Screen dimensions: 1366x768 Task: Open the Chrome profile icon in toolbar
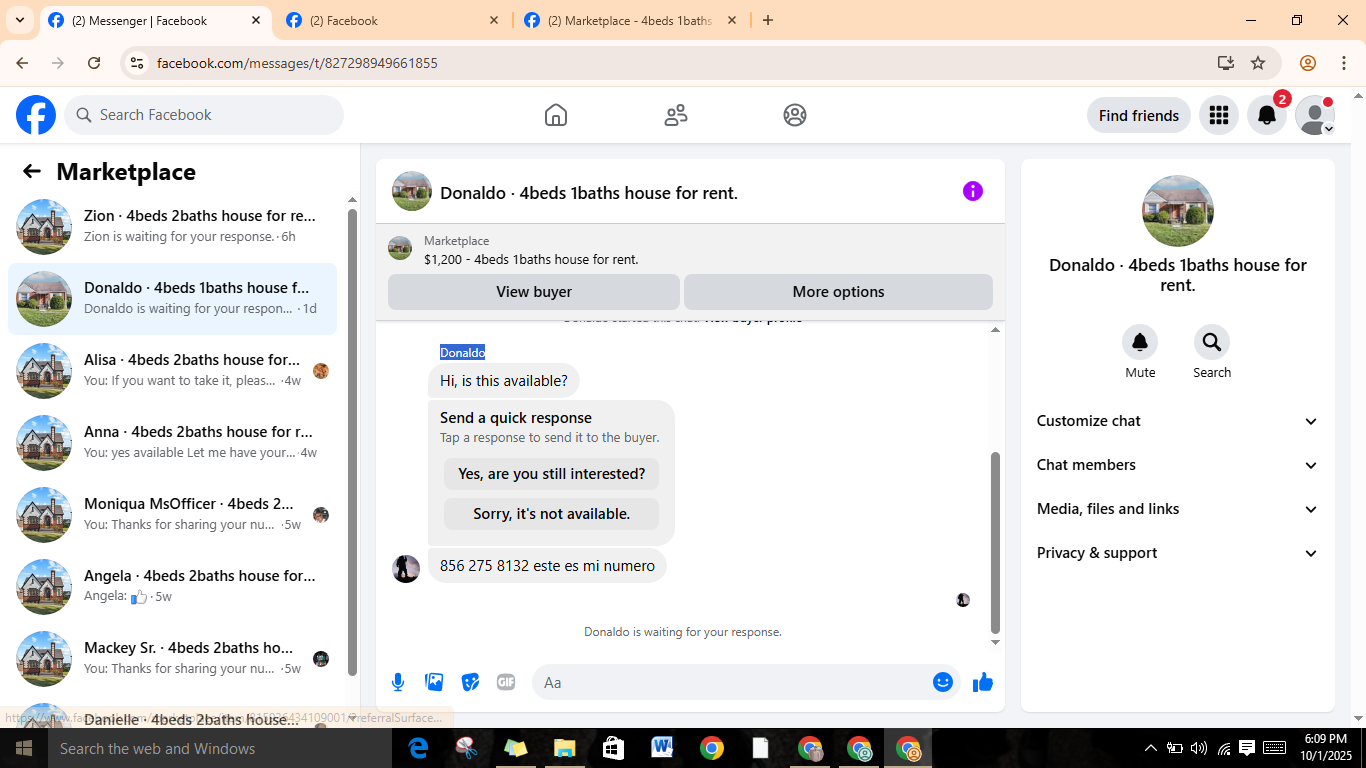(x=1308, y=63)
